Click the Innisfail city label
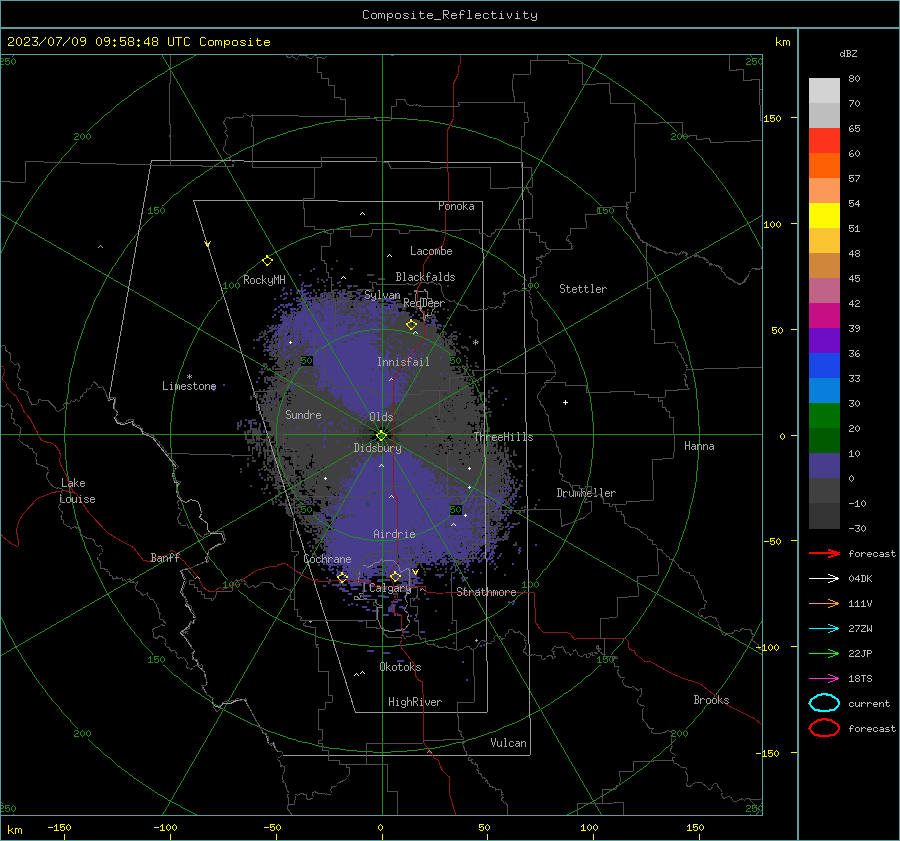 point(403,362)
